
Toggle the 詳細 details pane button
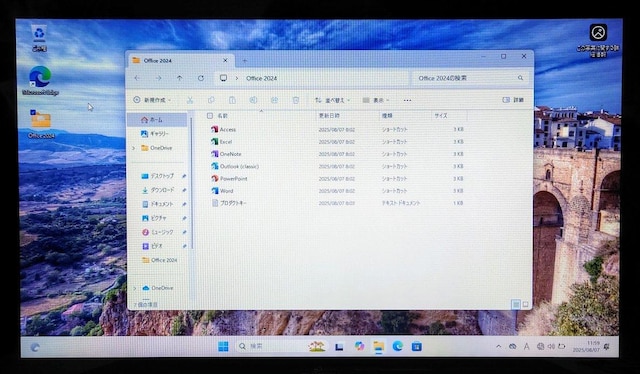coord(513,100)
